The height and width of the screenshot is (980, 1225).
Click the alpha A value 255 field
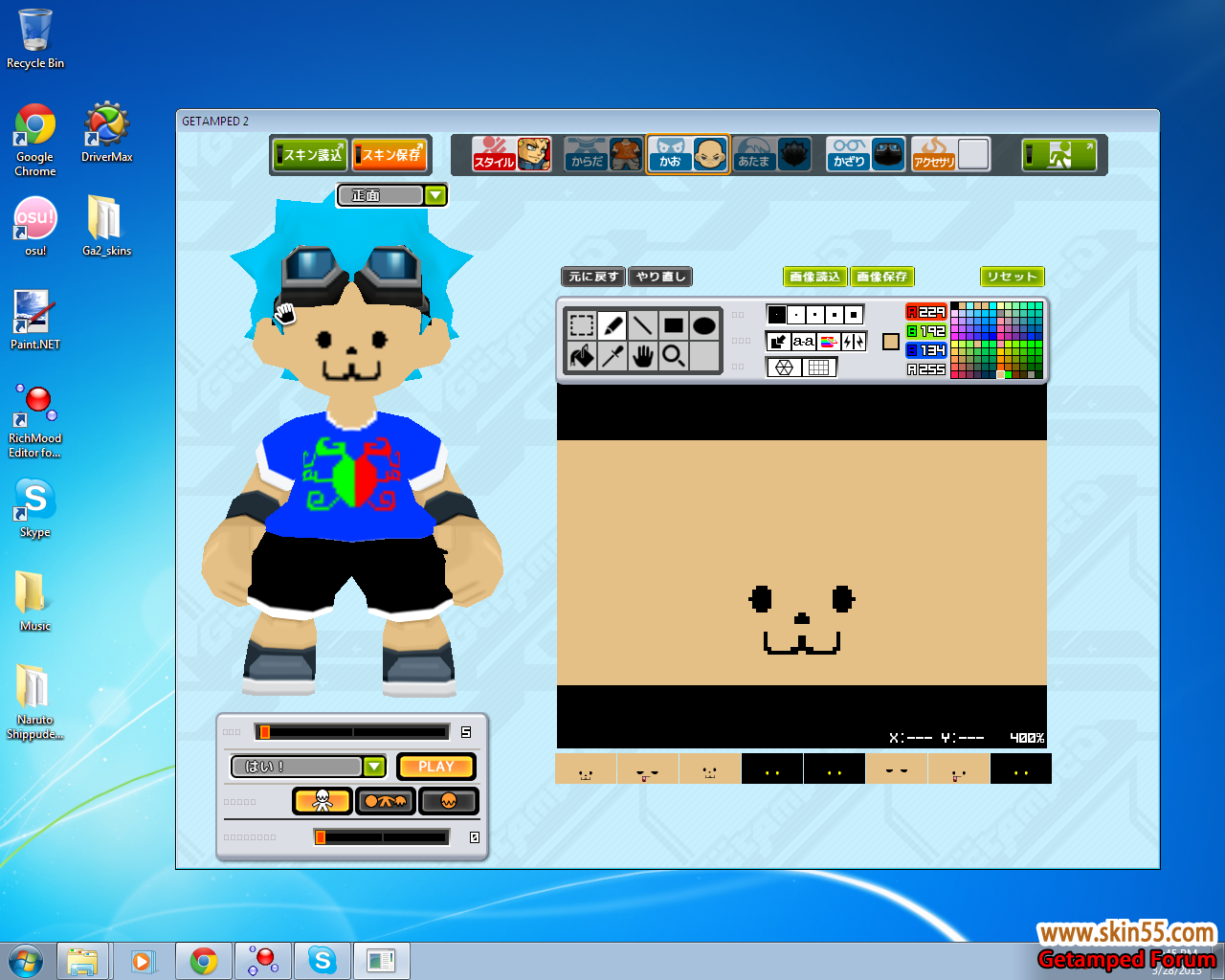[926, 369]
